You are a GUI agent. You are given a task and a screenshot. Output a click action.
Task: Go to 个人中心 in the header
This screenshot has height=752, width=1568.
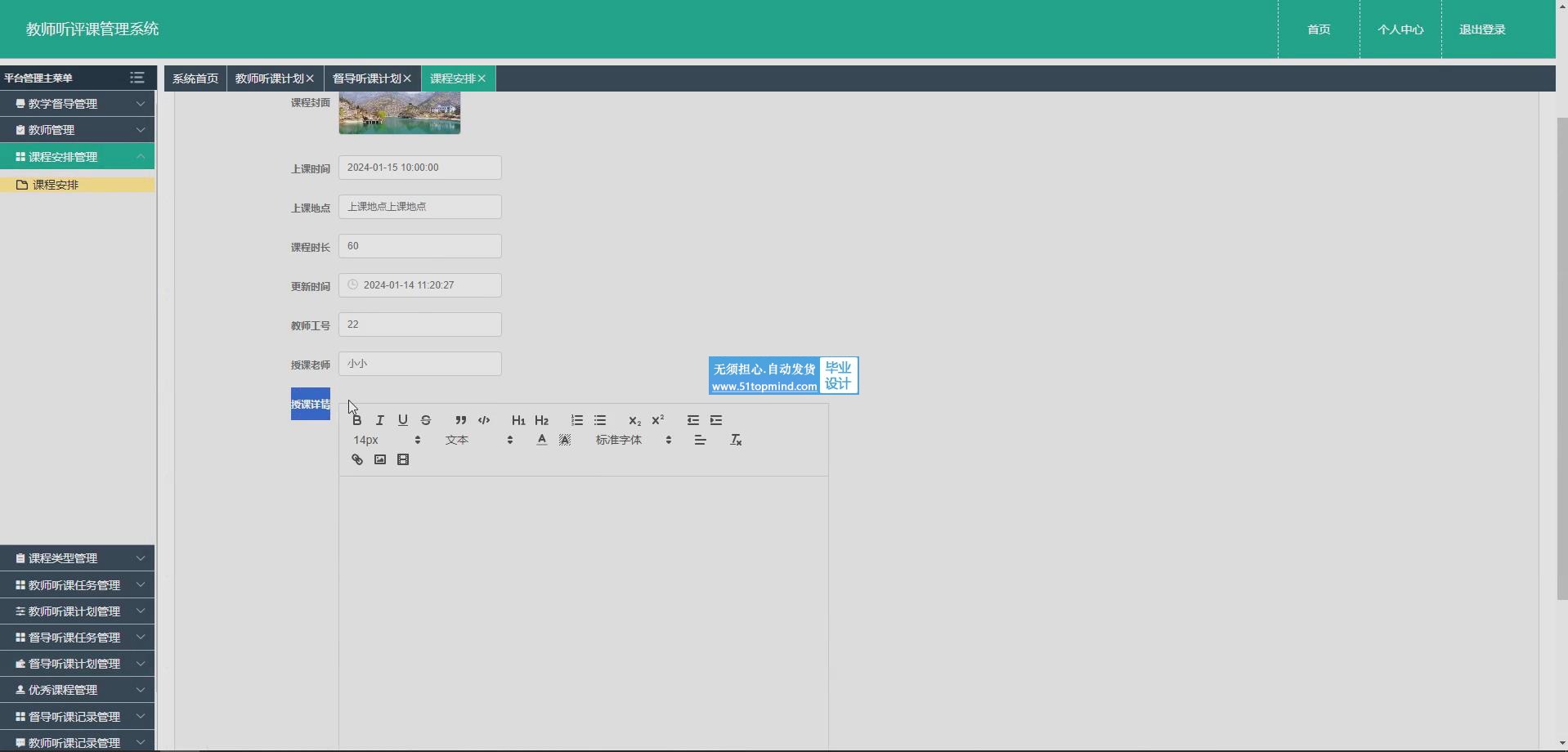click(x=1400, y=29)
